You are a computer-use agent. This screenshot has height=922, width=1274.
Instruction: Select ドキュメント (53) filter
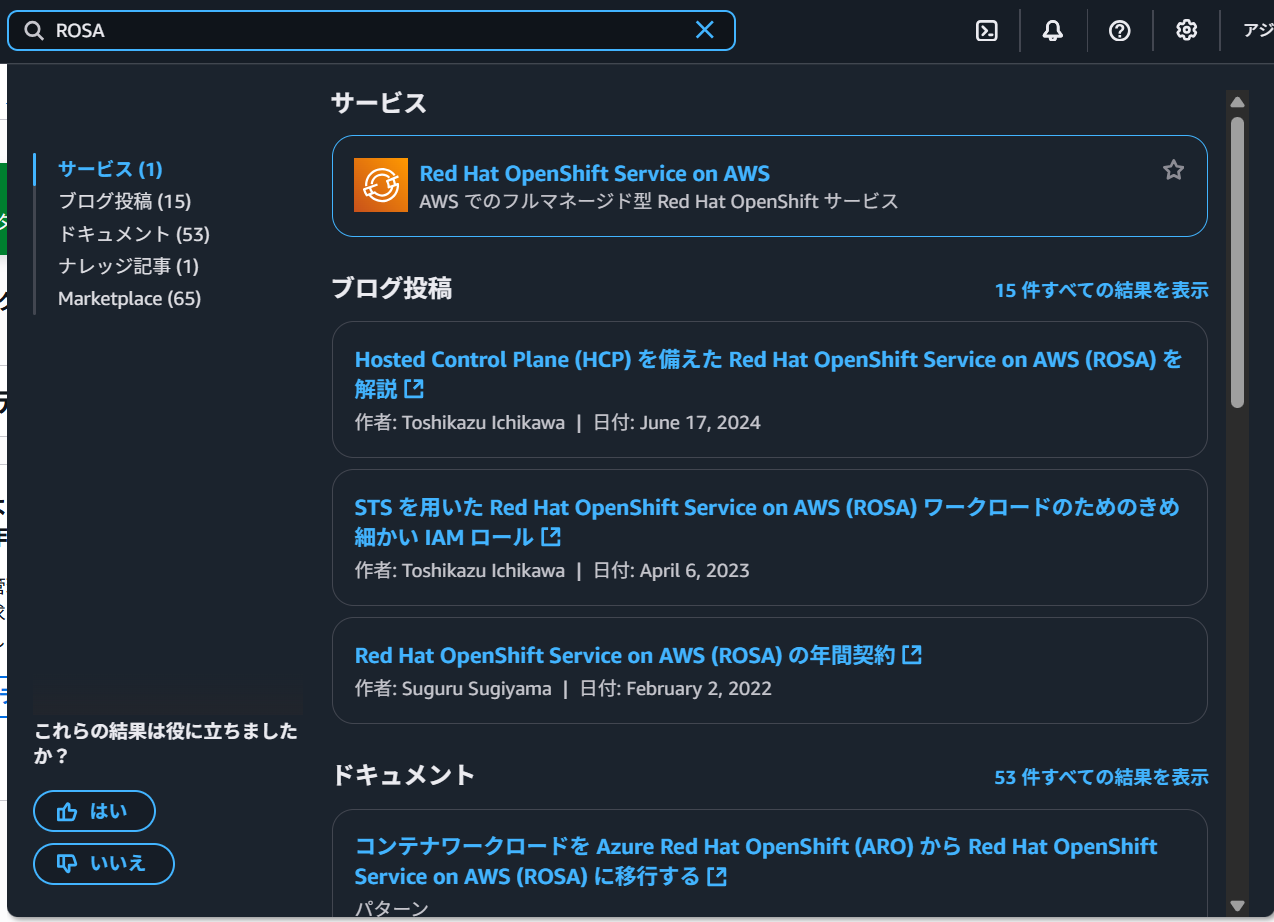134,234
